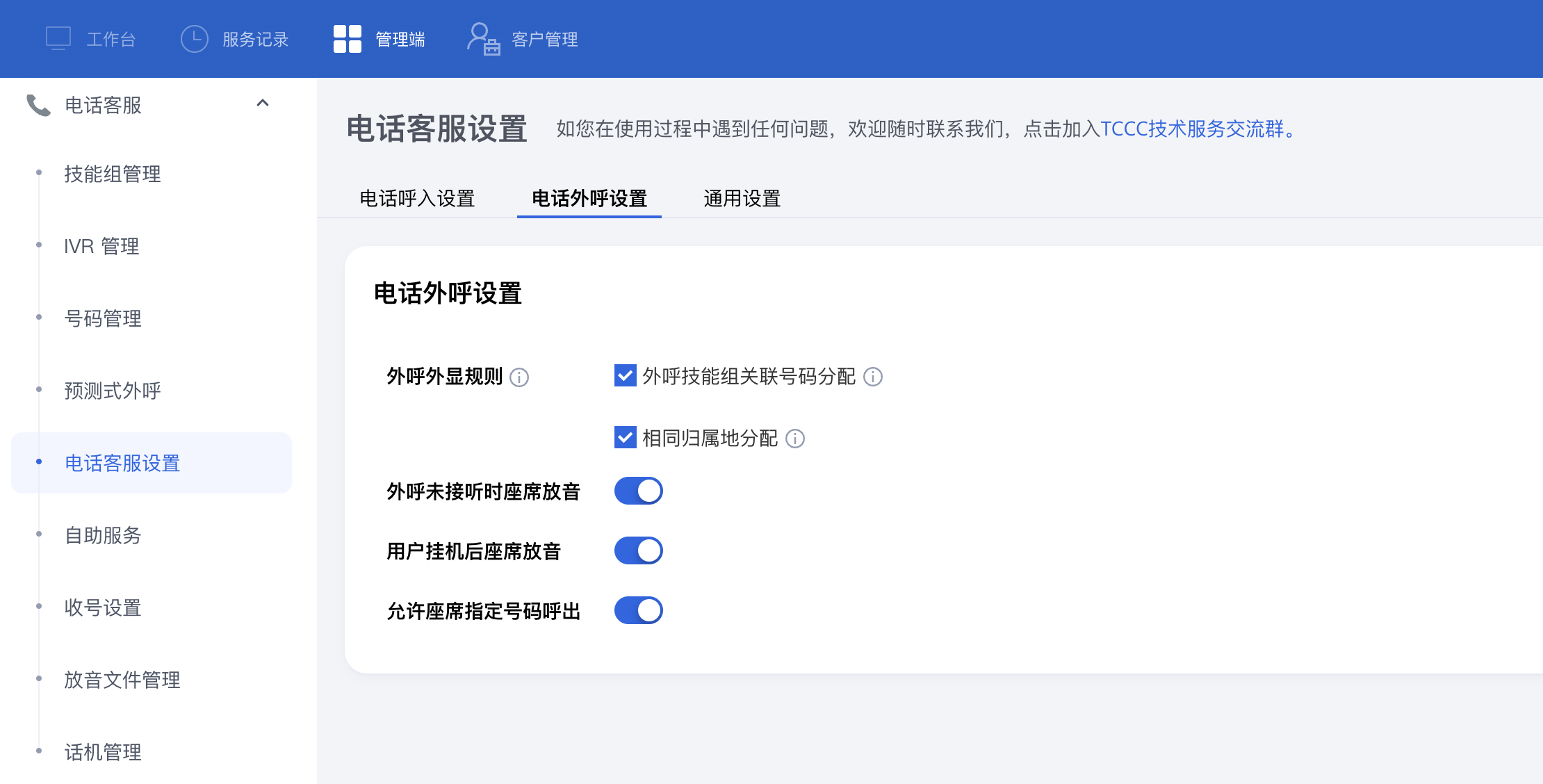Uncheck 外呼技能组关联号码分配 checkbox

click(625, 376)
